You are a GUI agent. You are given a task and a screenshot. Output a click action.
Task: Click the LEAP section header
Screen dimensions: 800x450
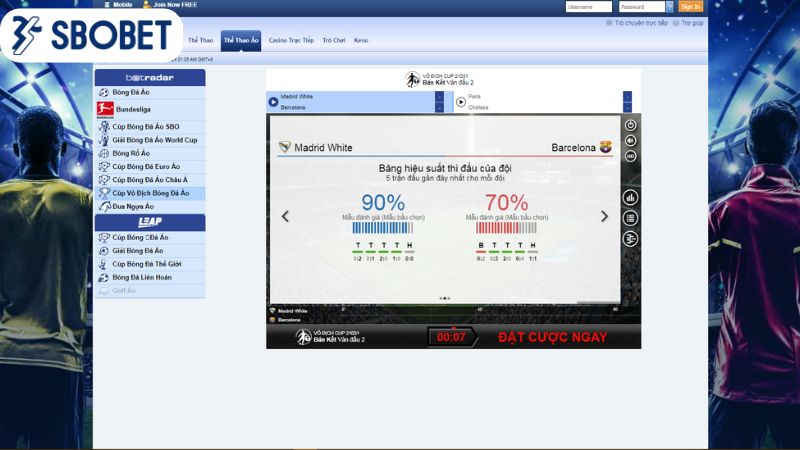point(150,222)
